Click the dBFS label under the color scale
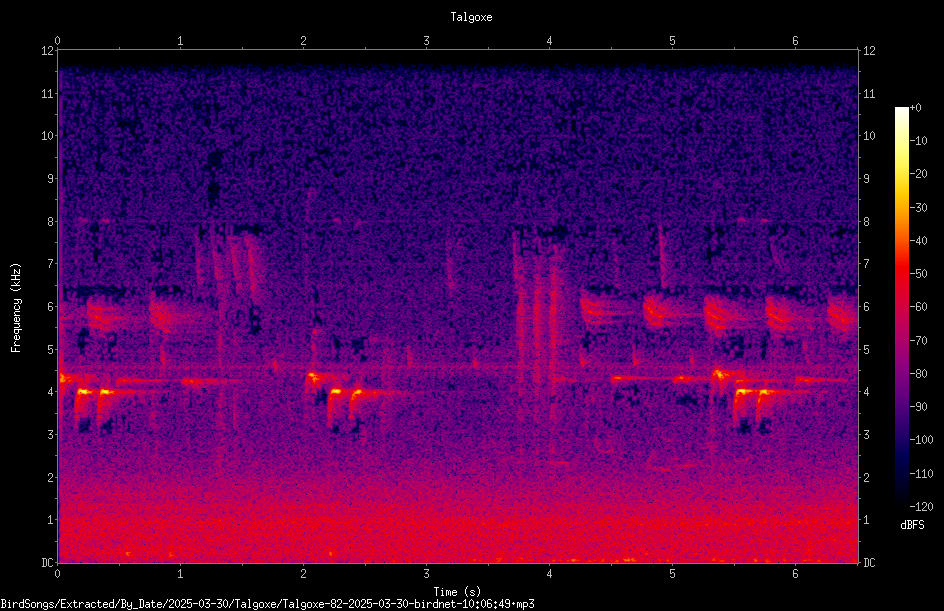 [912, 525]
